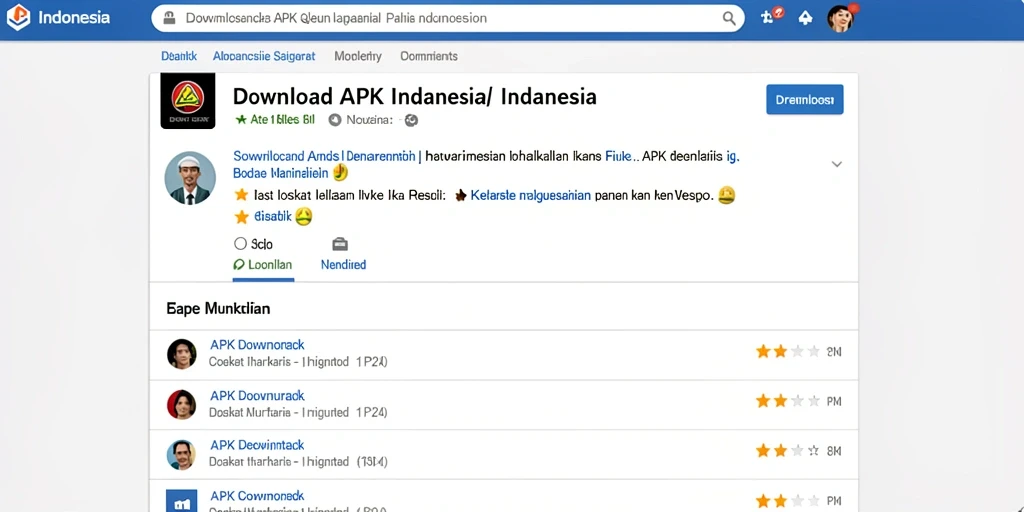Image resolution: width=1024 pixels, height=512 pixels.
Task: Open the Sowrrilocand Amds reviewer link
Action: coord(324,156)
